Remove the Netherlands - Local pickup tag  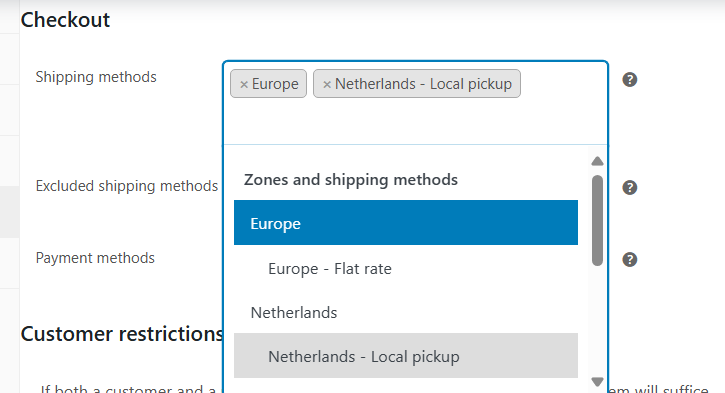pyautogui.click(x=326, y=84)
